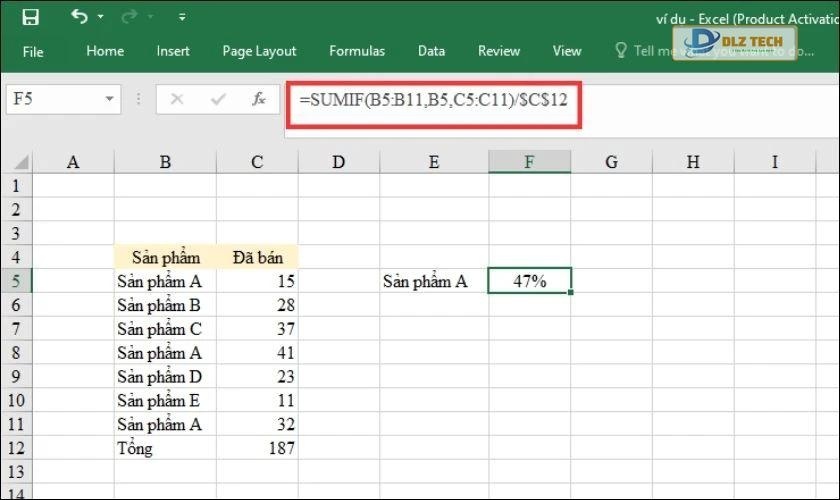This screenshot has width=840, height=500.
Task: Click the Undo arrow icon
Action: tap(79, 17)
